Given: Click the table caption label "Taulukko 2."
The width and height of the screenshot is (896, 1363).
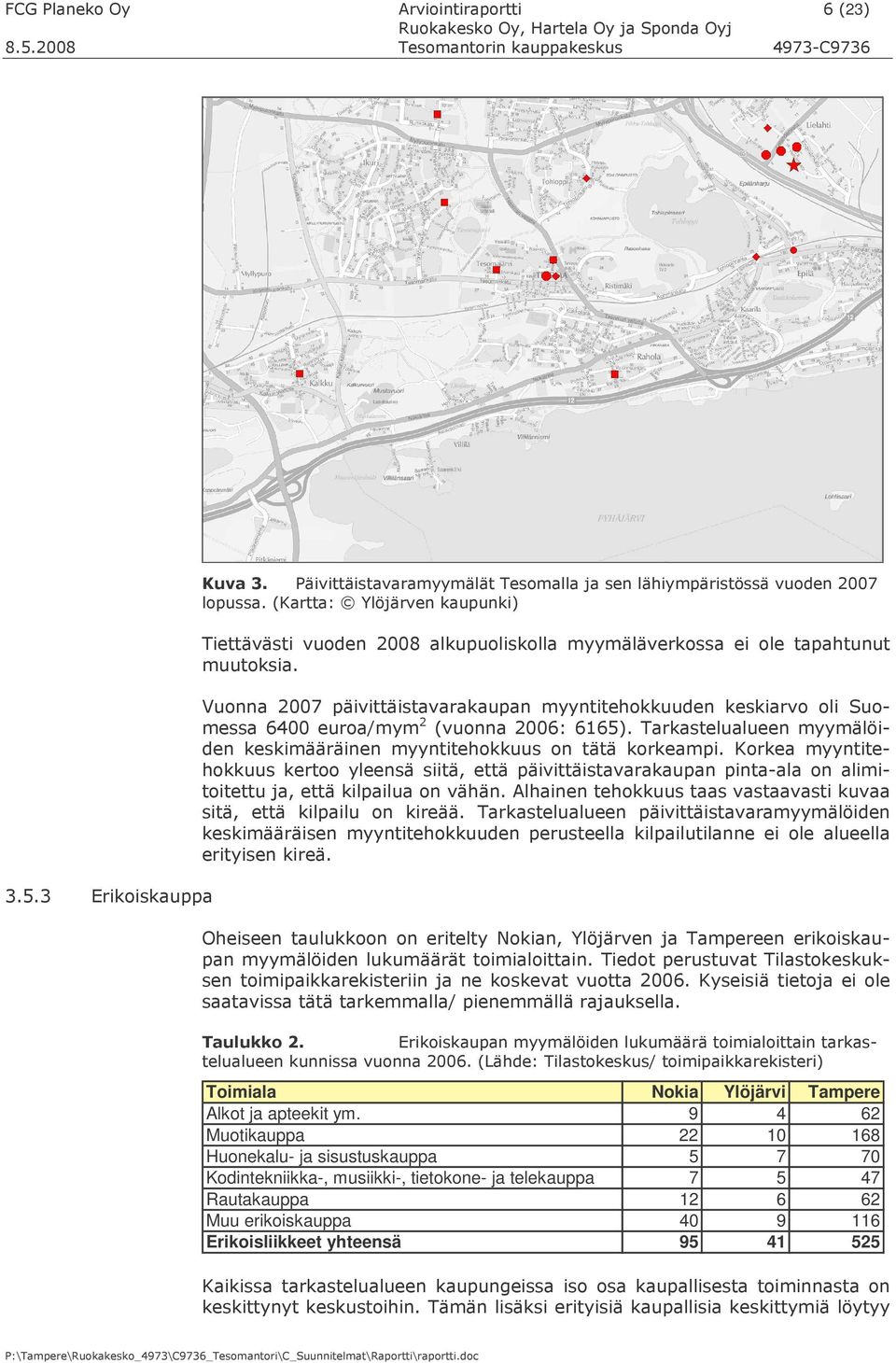Looking at the screenshot, I should pyautogui.click(x=253, y=1042).
